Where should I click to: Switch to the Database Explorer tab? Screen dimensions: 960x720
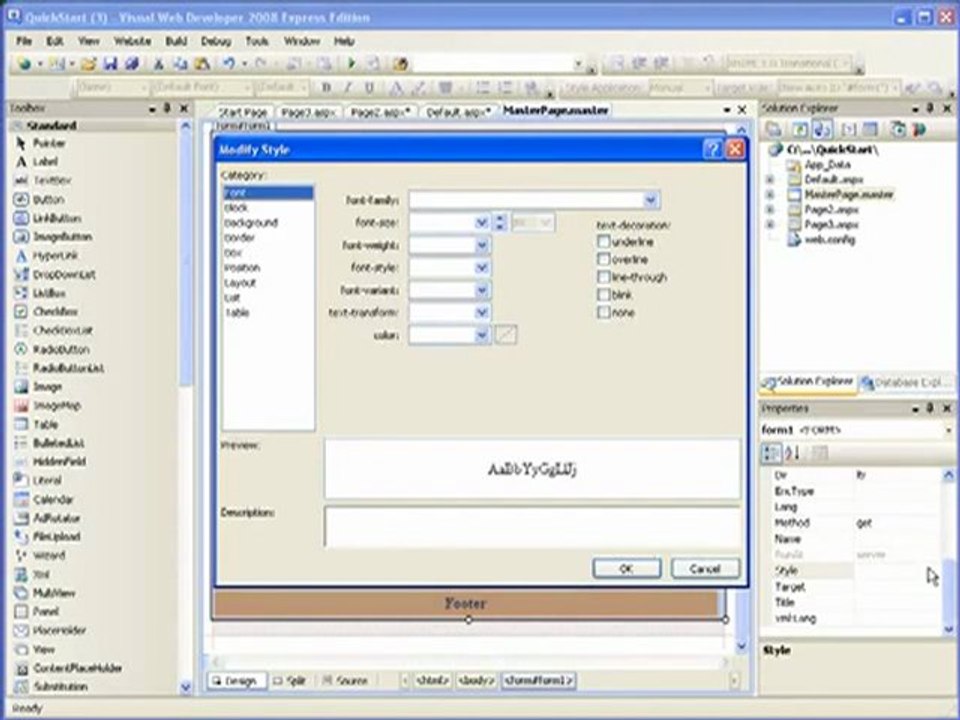907,382
